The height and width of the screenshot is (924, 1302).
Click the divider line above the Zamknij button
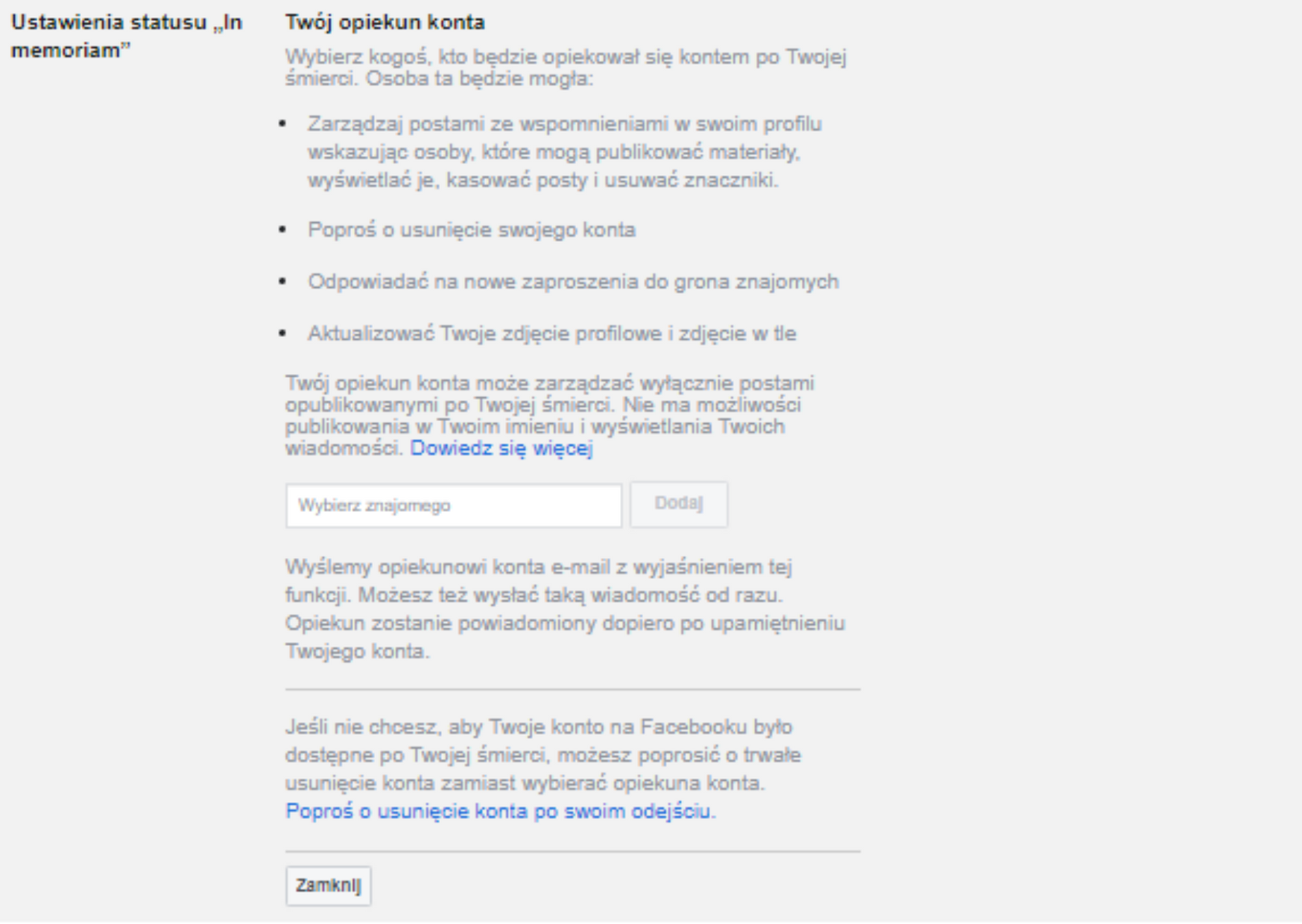(572, 852)
